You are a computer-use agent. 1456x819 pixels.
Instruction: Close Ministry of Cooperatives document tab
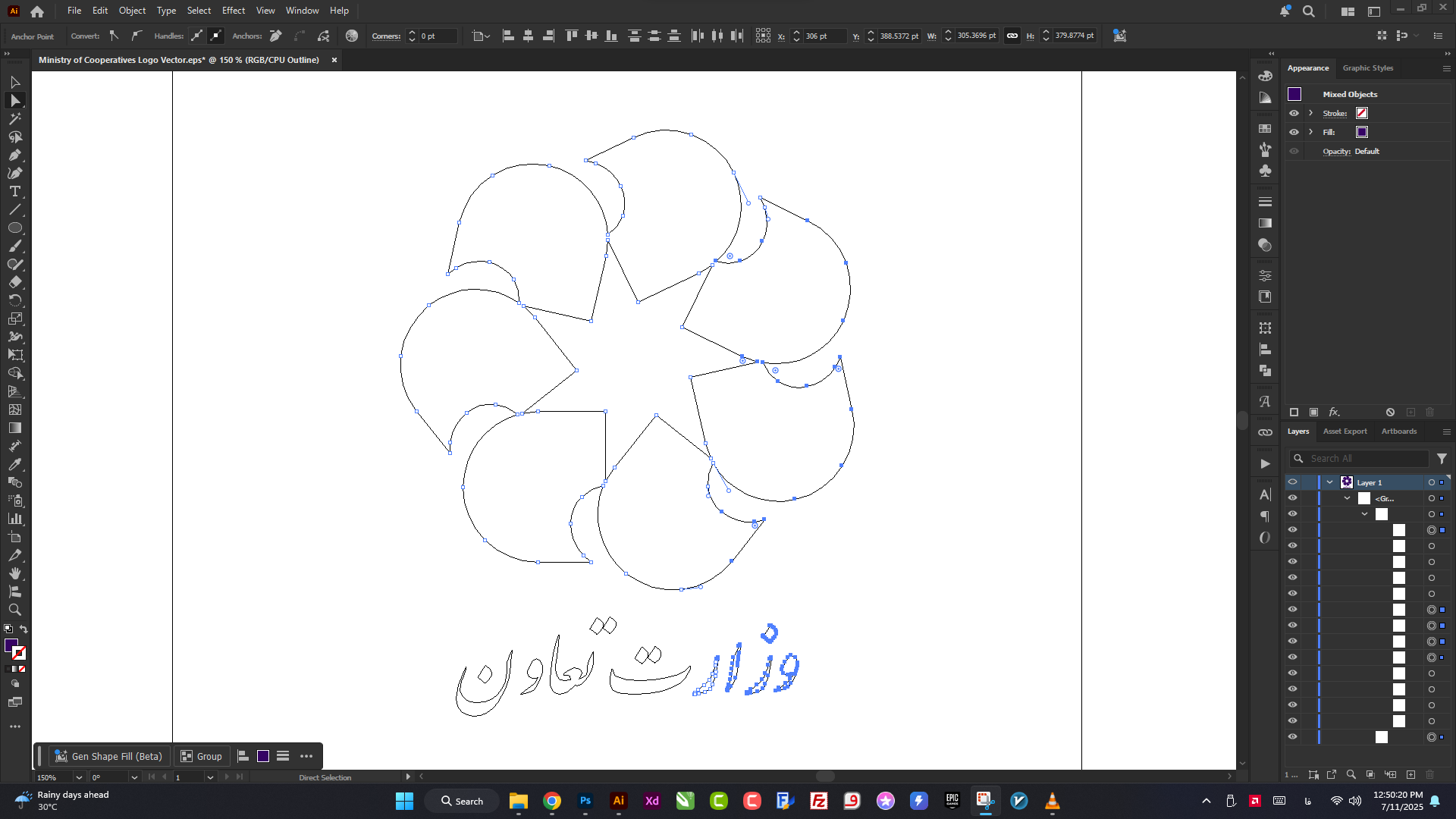[x=334, y=60]
